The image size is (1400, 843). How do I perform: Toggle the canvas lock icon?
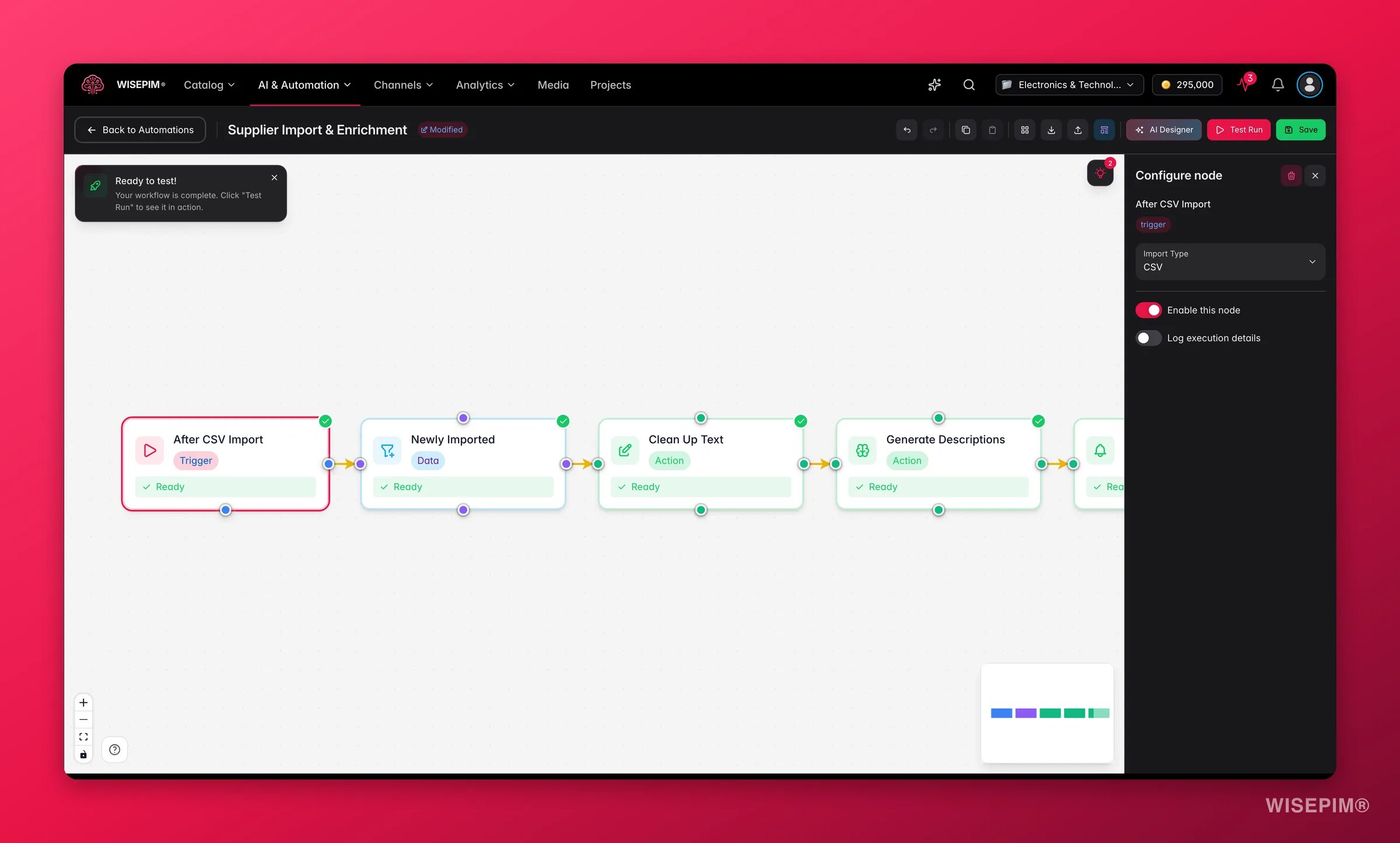[x=83, y=754]
